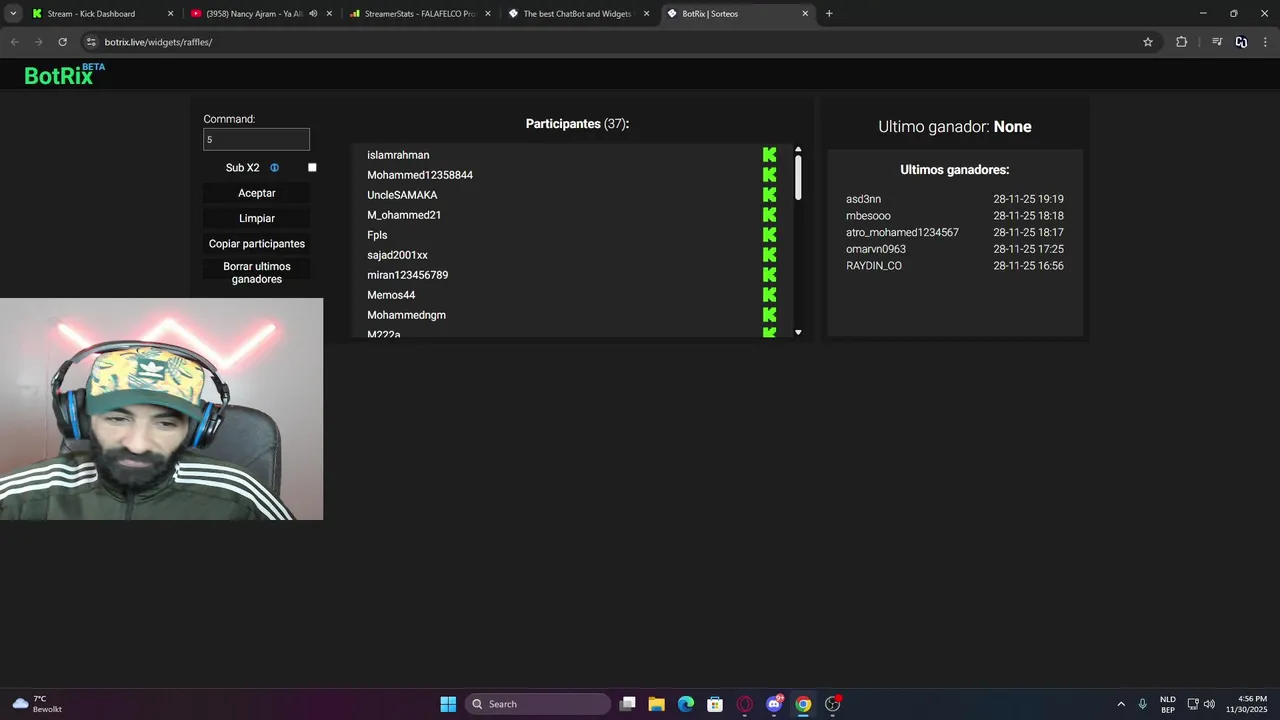Click the browser address bar URL

click(158, 42)
